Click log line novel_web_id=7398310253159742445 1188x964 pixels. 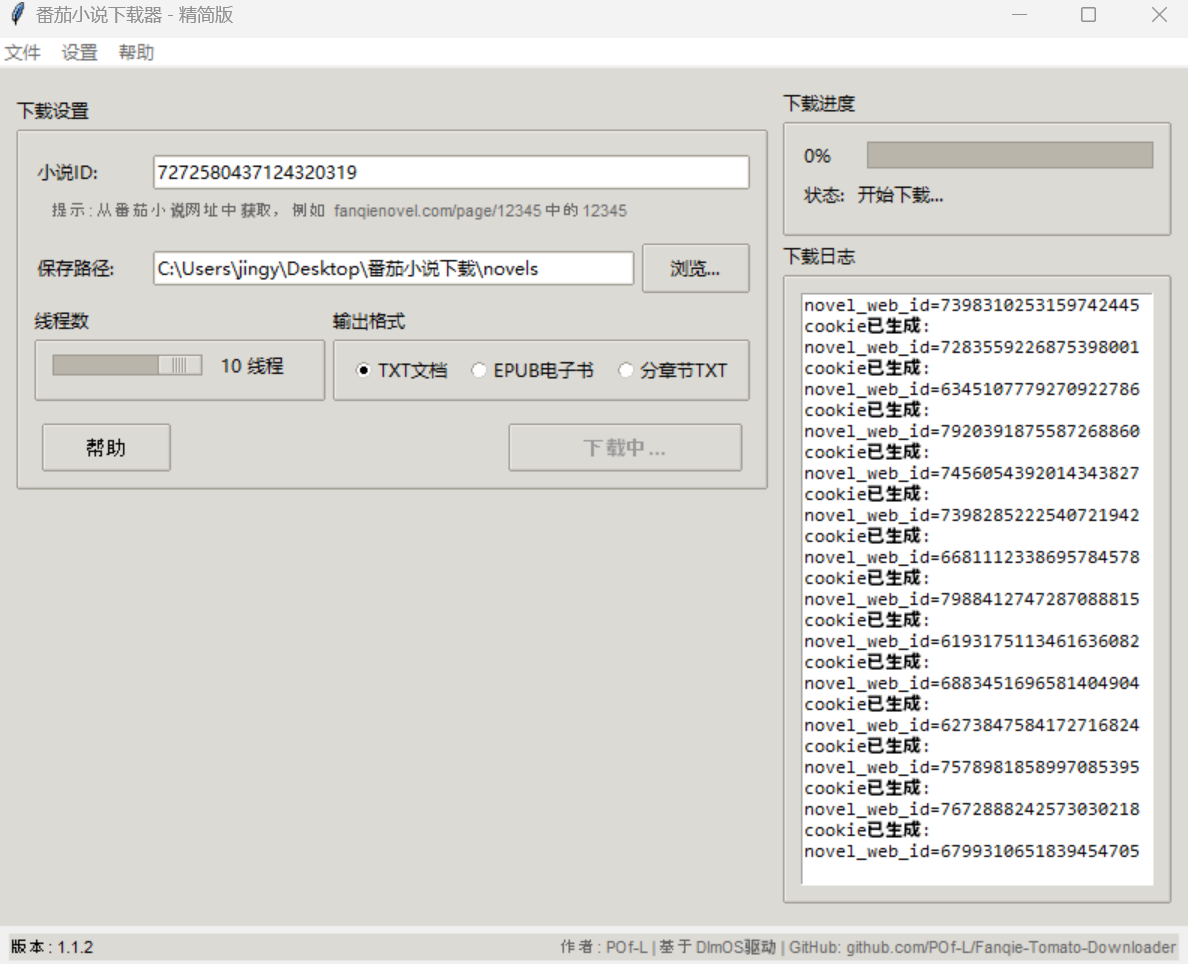(x=971, y=305)
